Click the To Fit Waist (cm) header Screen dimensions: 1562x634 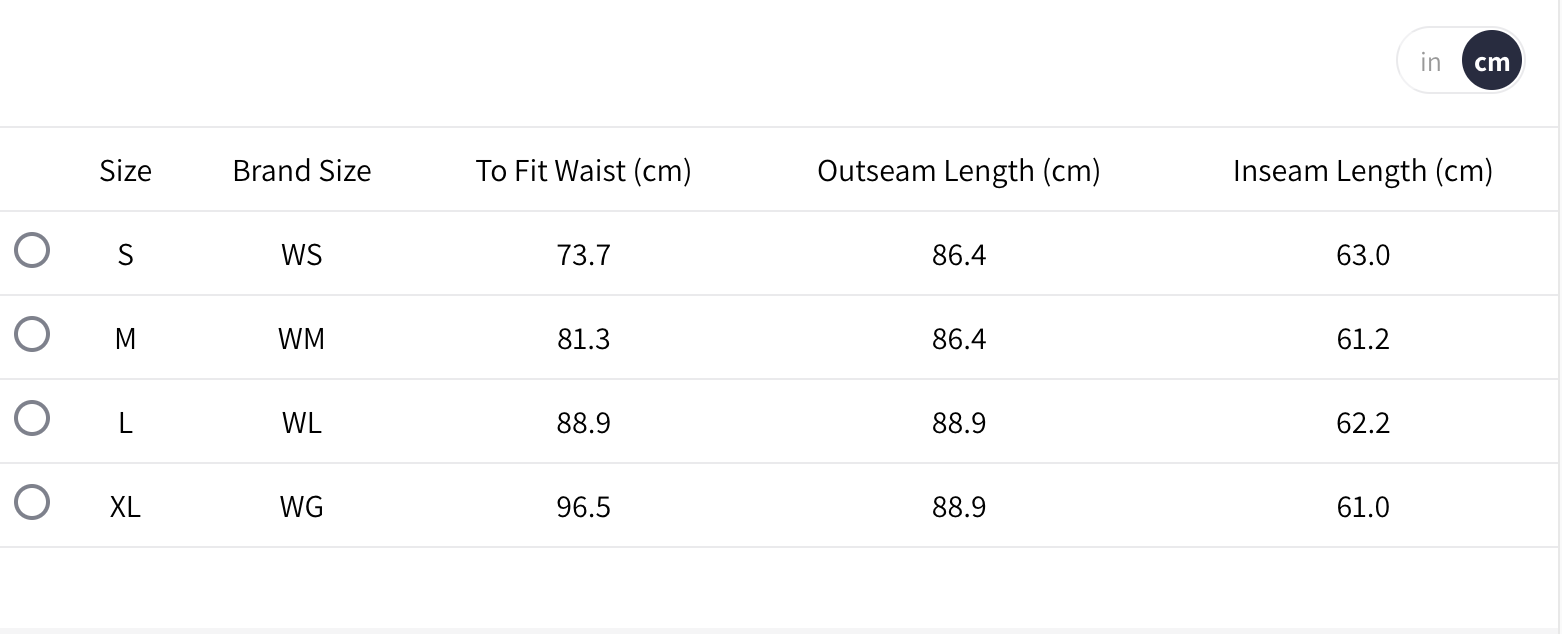pyautogui.click(x=583, y=171)
